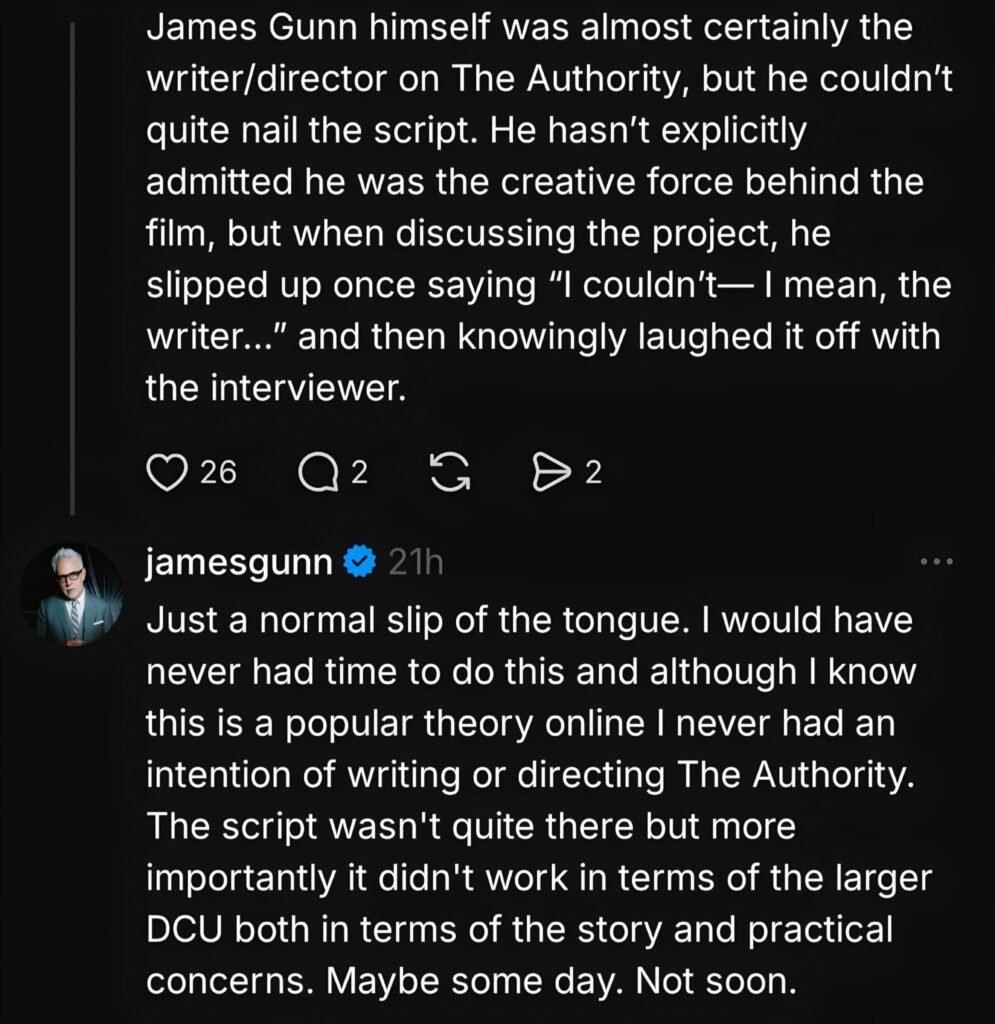Tap the blue verified badge next to jamesgunn
Screen dimensions: 995x1024
(360, 562)
